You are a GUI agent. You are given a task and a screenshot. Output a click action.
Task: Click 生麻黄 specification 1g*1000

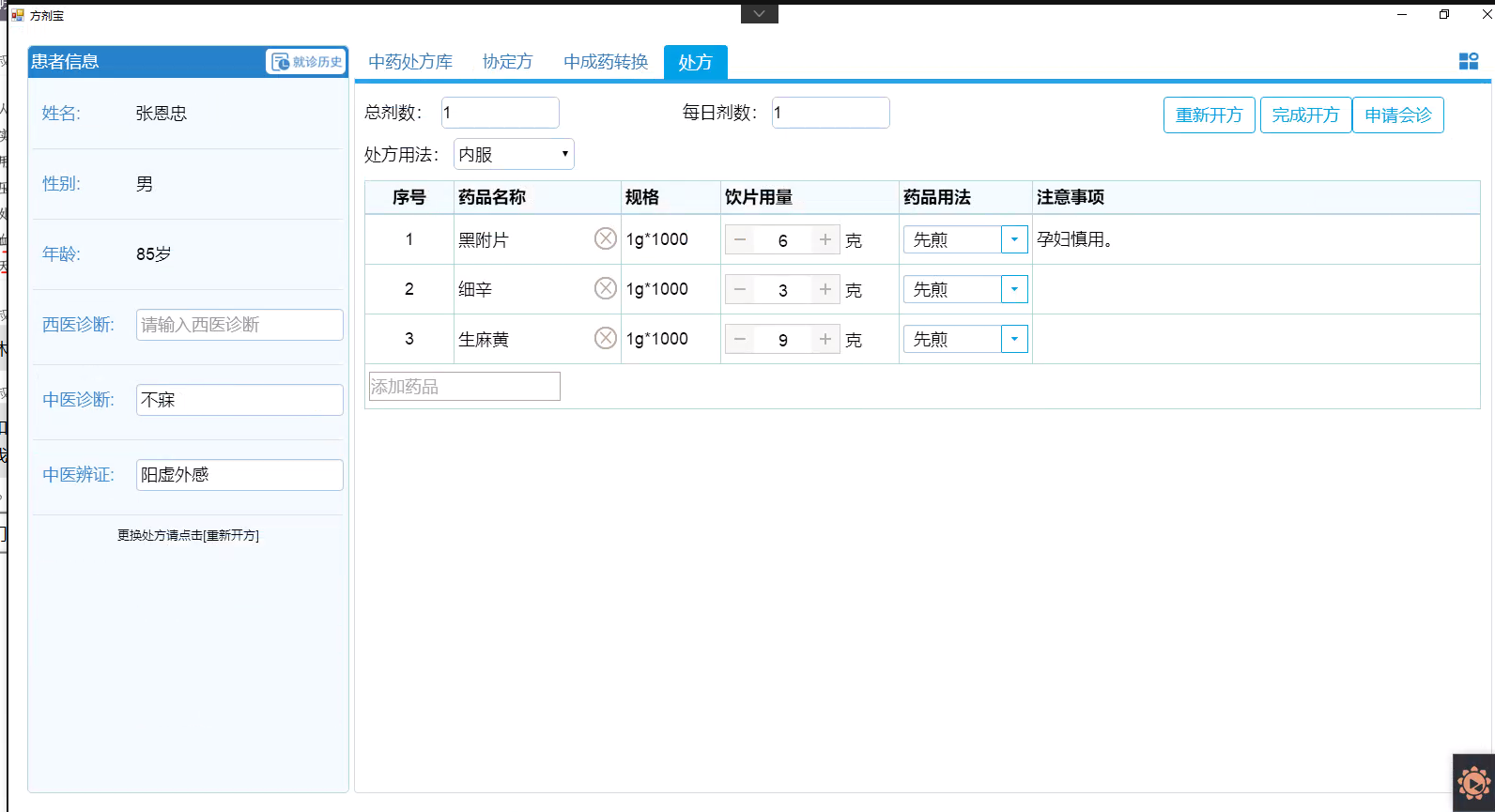[657, 339]
